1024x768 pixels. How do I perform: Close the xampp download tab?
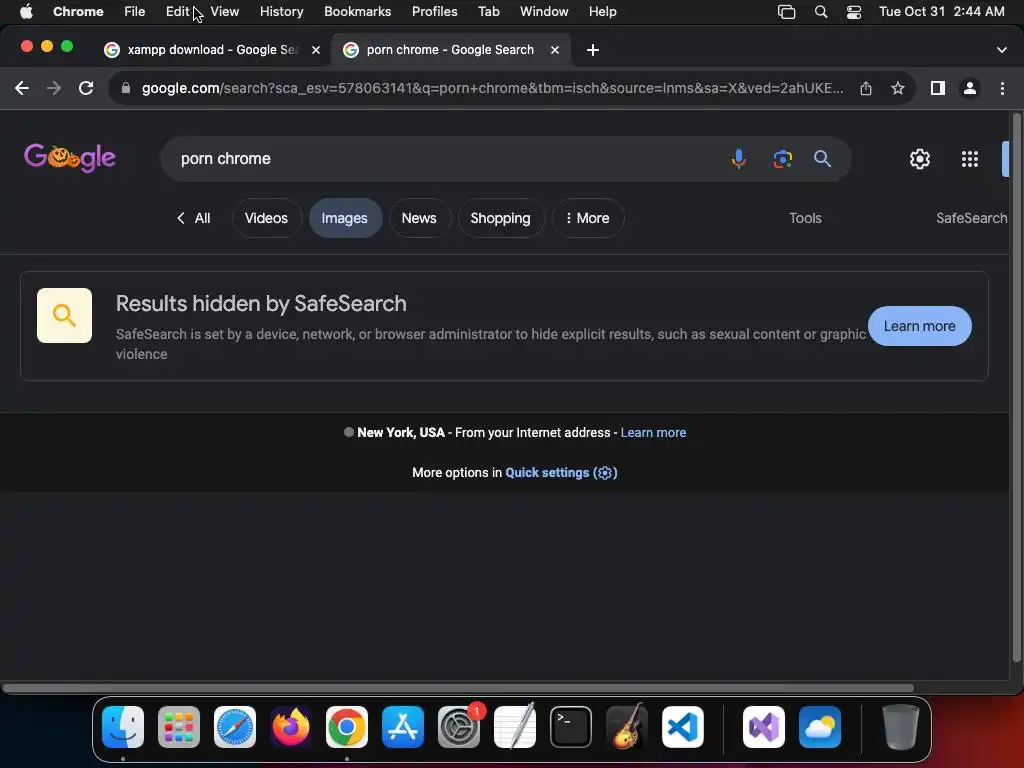(x=316, y=50)
